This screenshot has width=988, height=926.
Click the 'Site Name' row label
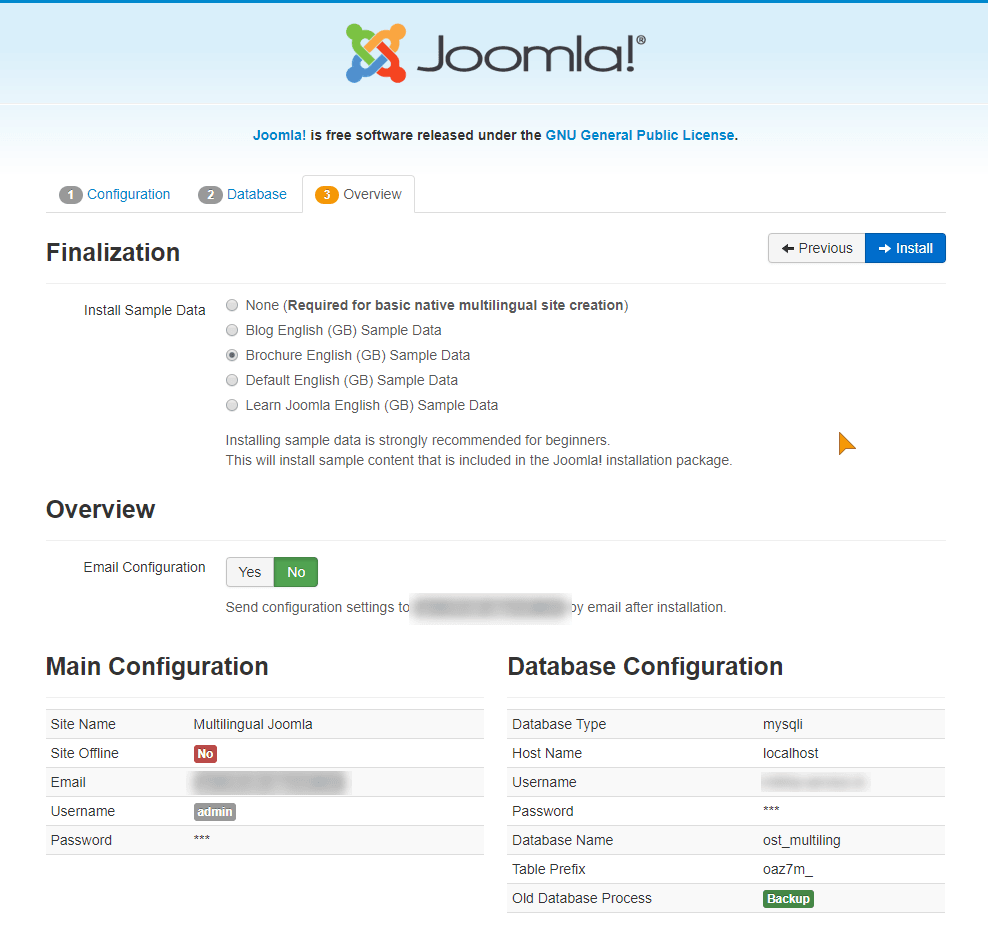tap(83, 724)
